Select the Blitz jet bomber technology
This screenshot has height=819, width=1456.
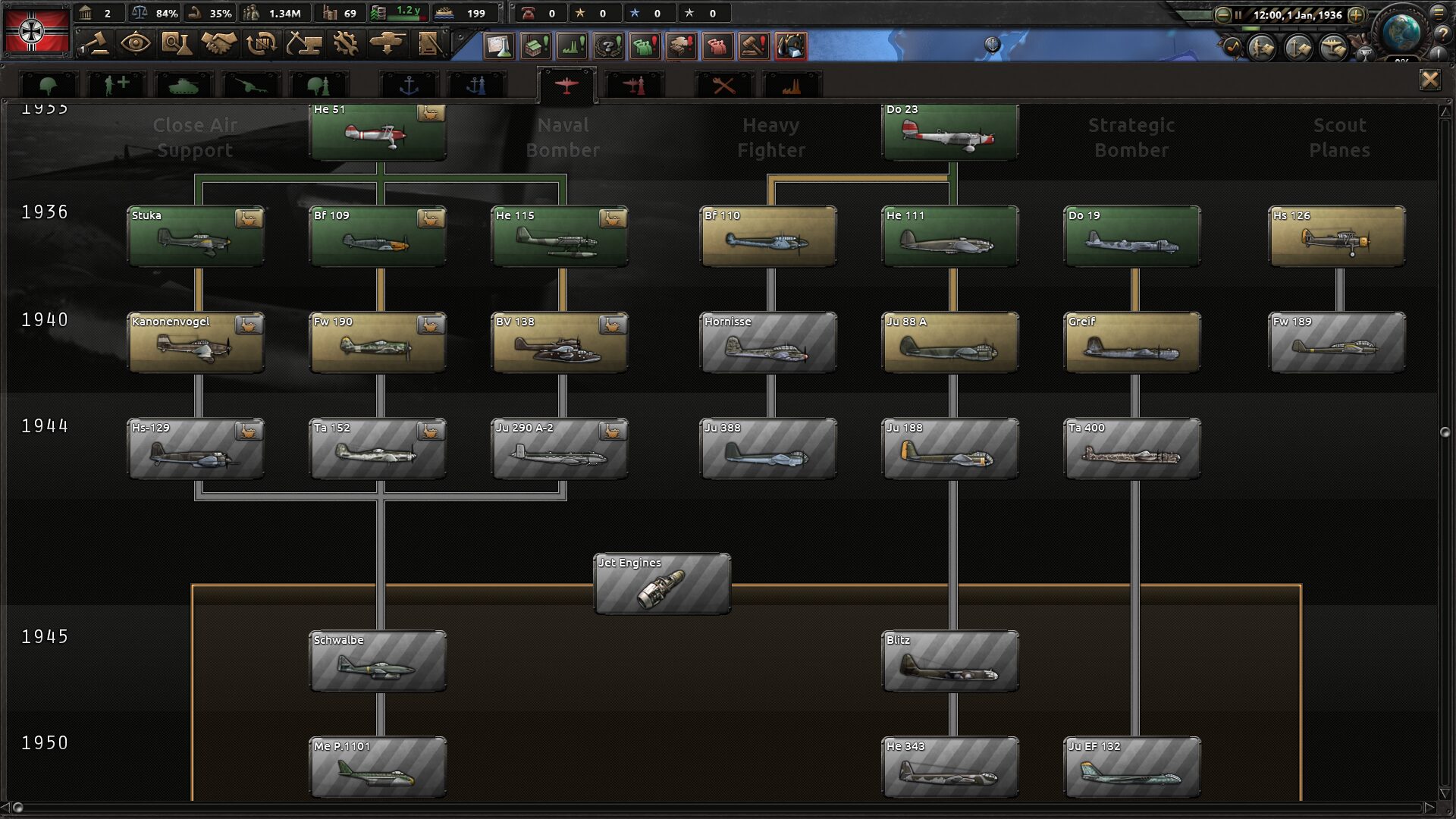pos(950,661)
